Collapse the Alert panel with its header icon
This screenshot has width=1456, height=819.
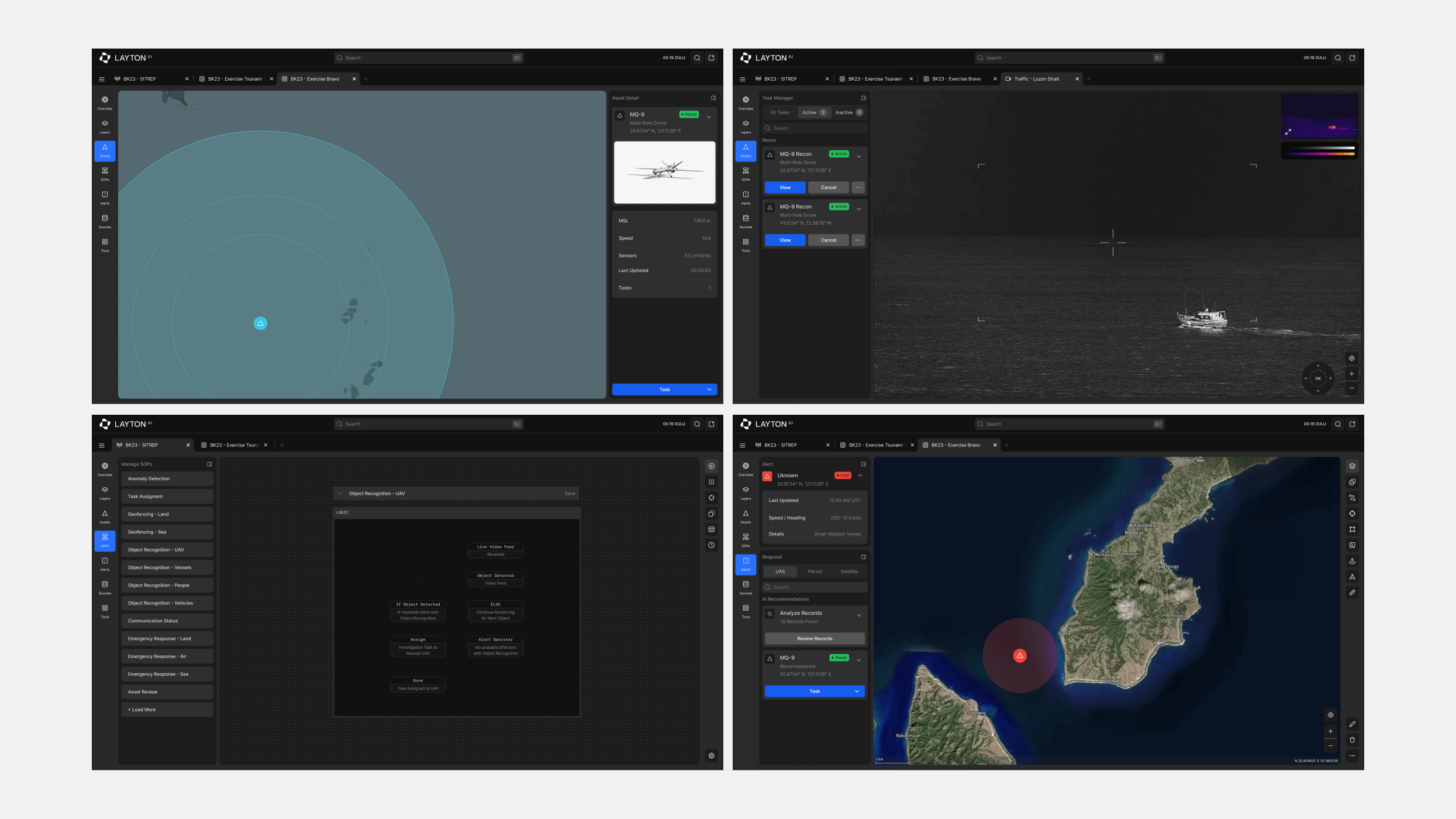[863, 464]
